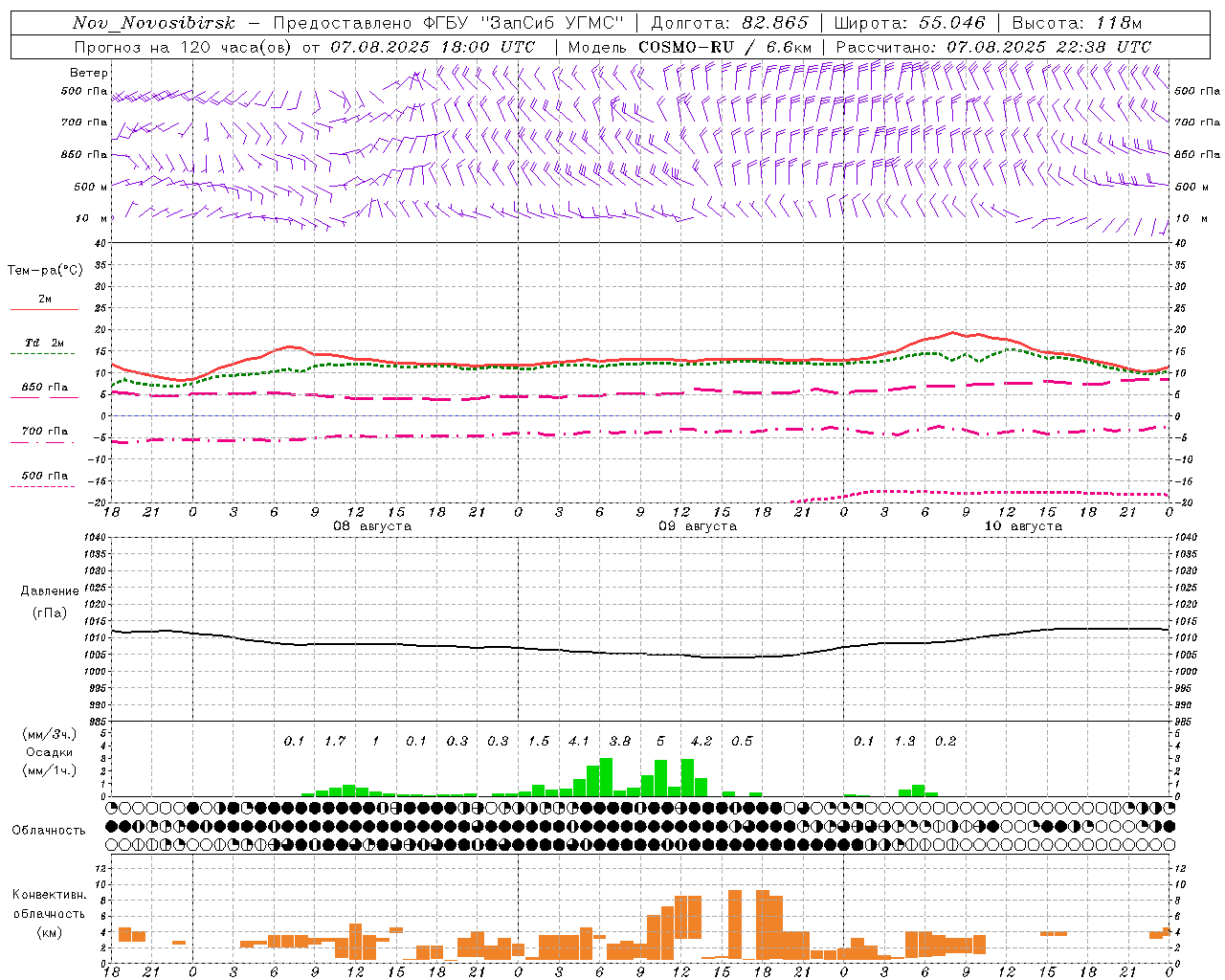Click the 'Td 2м' dew point legend entry
The height and width of the screenshot is (980, 1225).
(45, 342)
